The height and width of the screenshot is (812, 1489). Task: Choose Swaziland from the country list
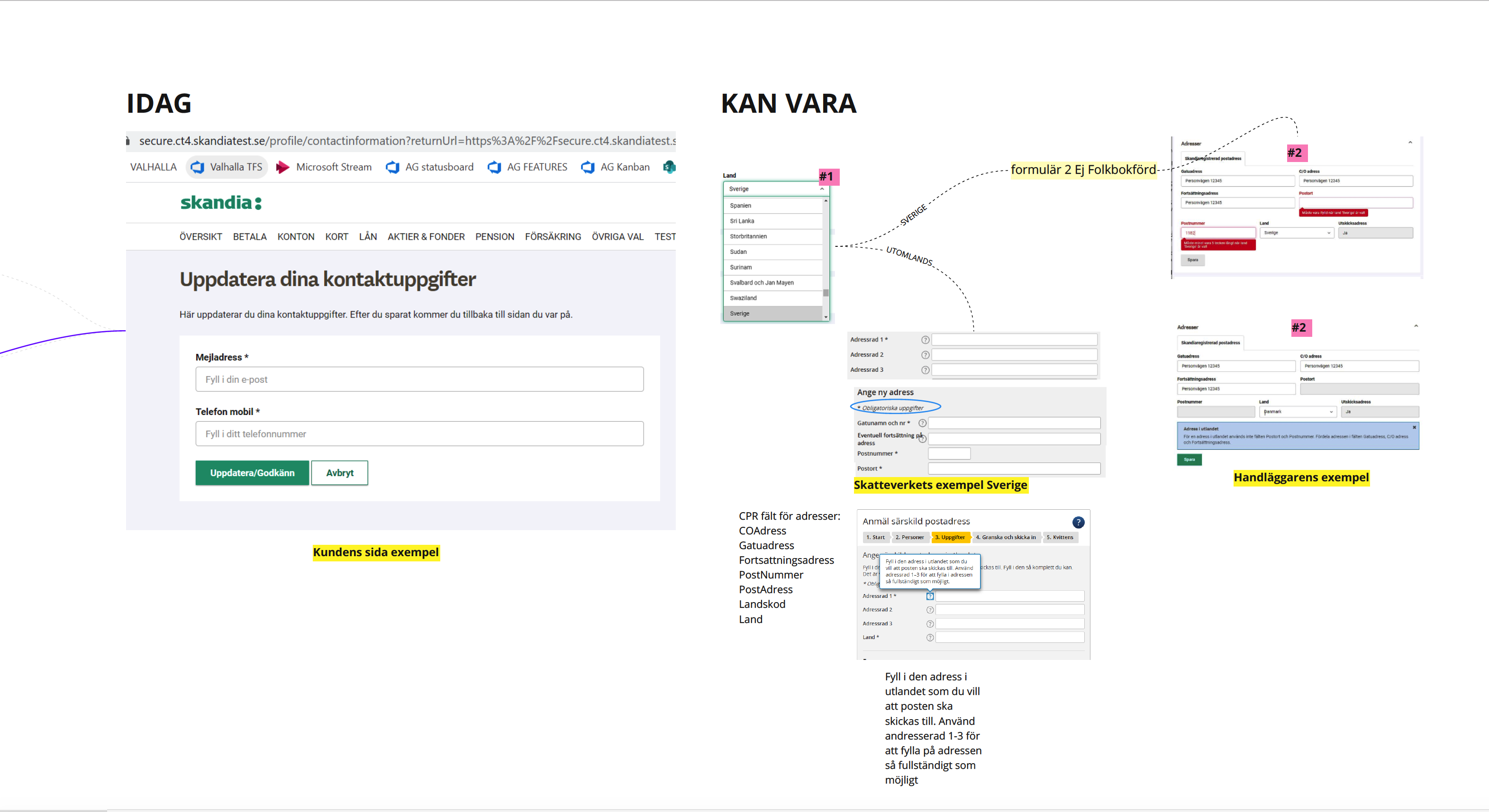[x=773, y=298]
